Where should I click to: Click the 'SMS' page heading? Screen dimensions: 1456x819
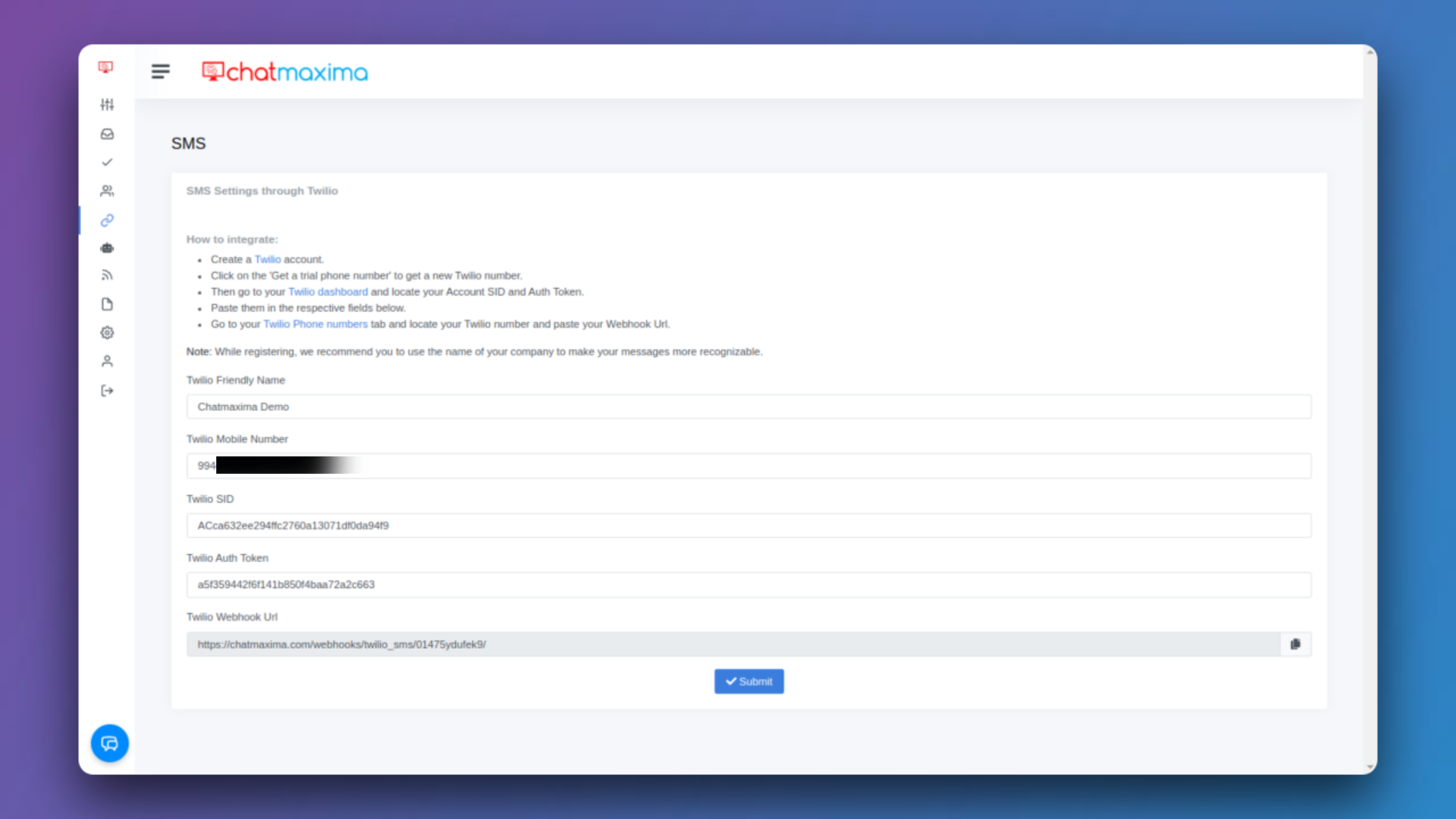tap(188, 143)
